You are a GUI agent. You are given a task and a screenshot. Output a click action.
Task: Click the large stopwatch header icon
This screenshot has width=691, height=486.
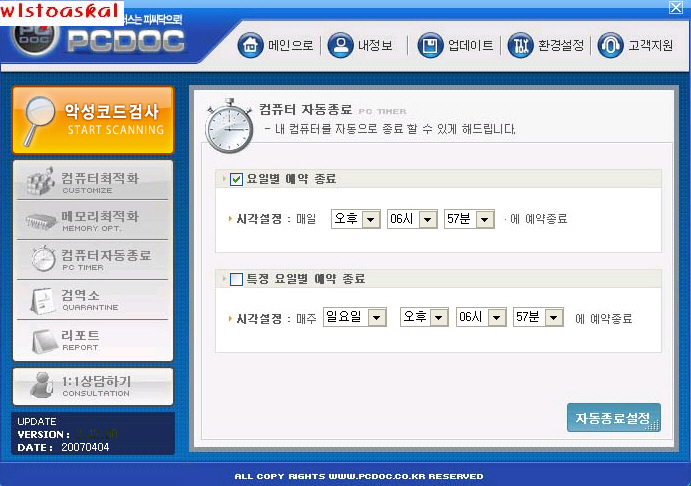pos(229,126)
